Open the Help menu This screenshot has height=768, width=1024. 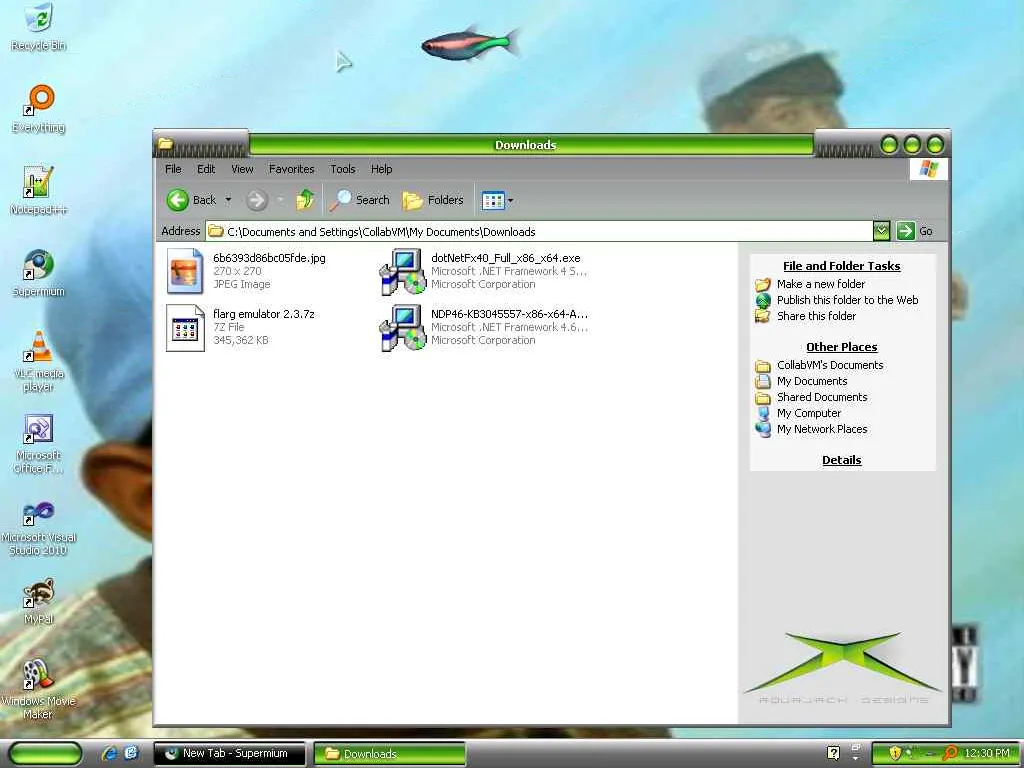point(381,169)
